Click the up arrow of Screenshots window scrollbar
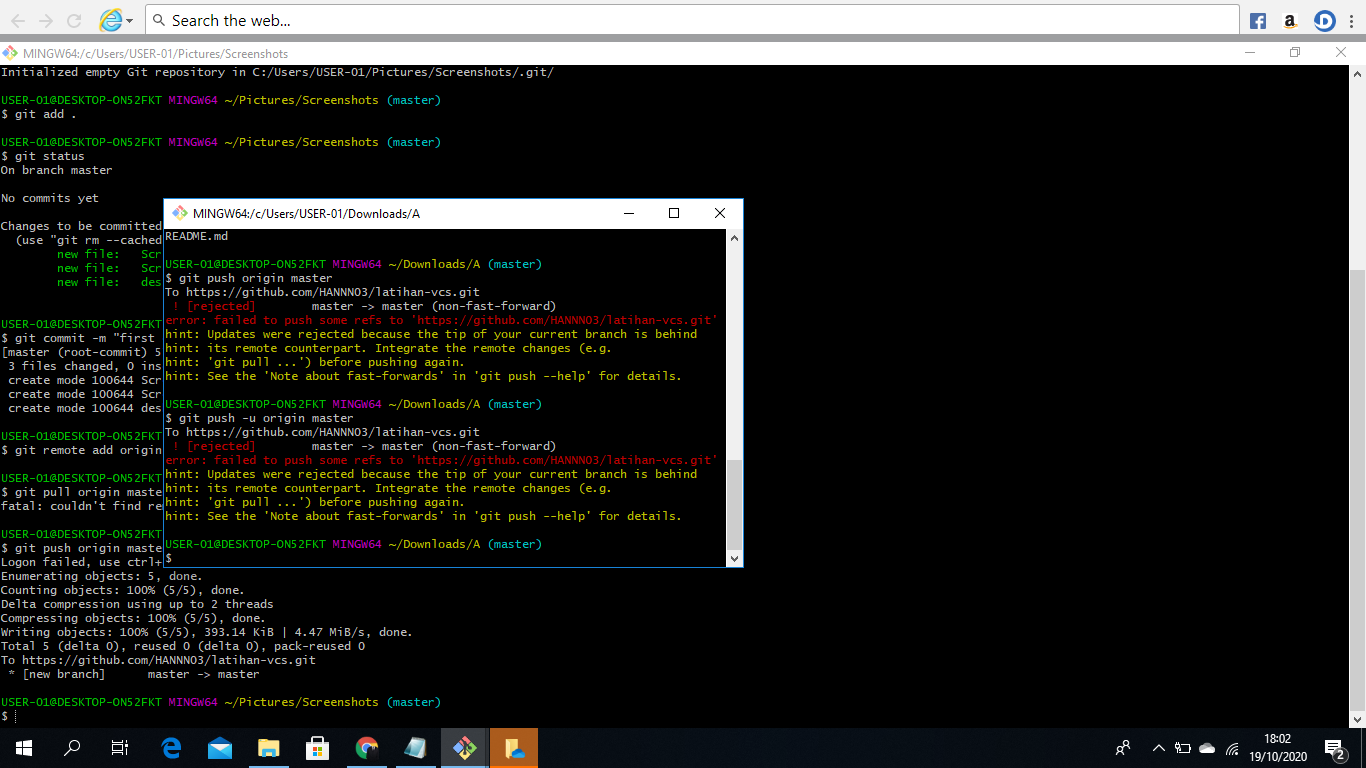This screenshot has height=768, width=1366. pos(1358,74)
